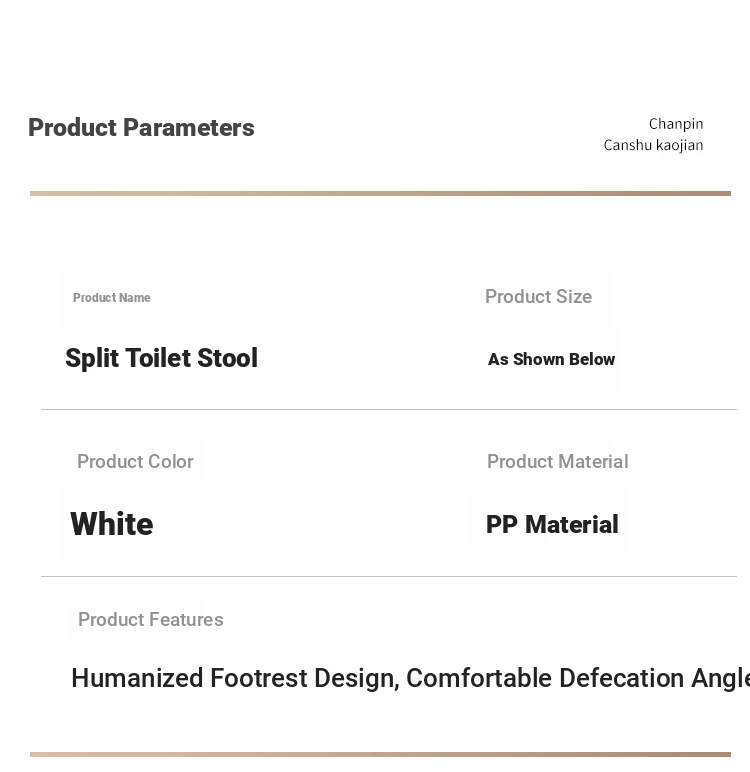Click the bottom gold gradient divider line

point(380,754)
